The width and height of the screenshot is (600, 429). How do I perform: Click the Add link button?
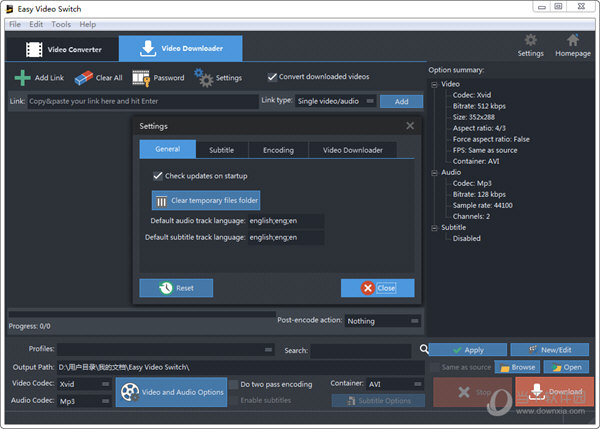click(401, 101)
